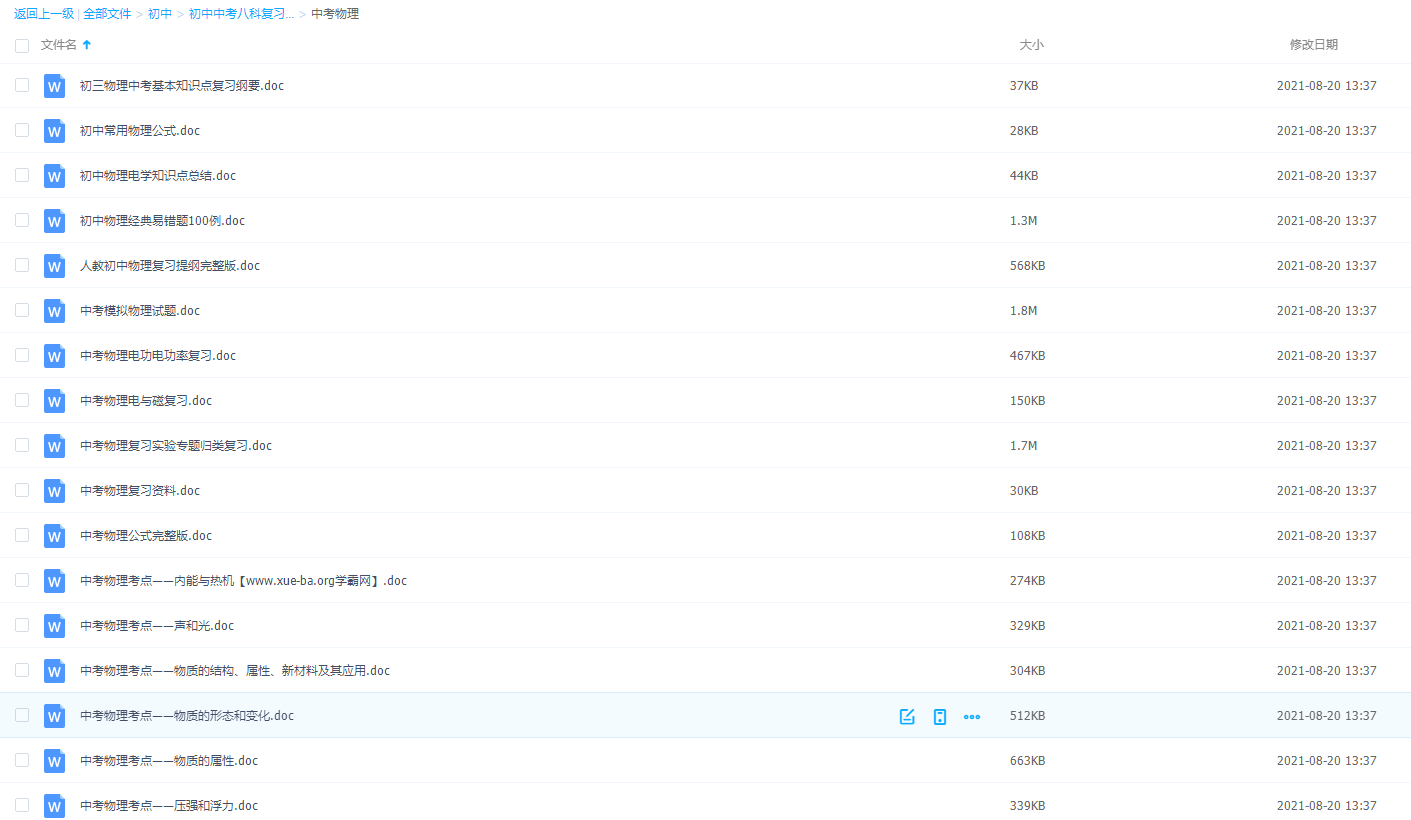Screen dimensions: 1411x820
Task: Click Word icon of 中考物理考点——声和光.doc
Action: tap(54, 626)
